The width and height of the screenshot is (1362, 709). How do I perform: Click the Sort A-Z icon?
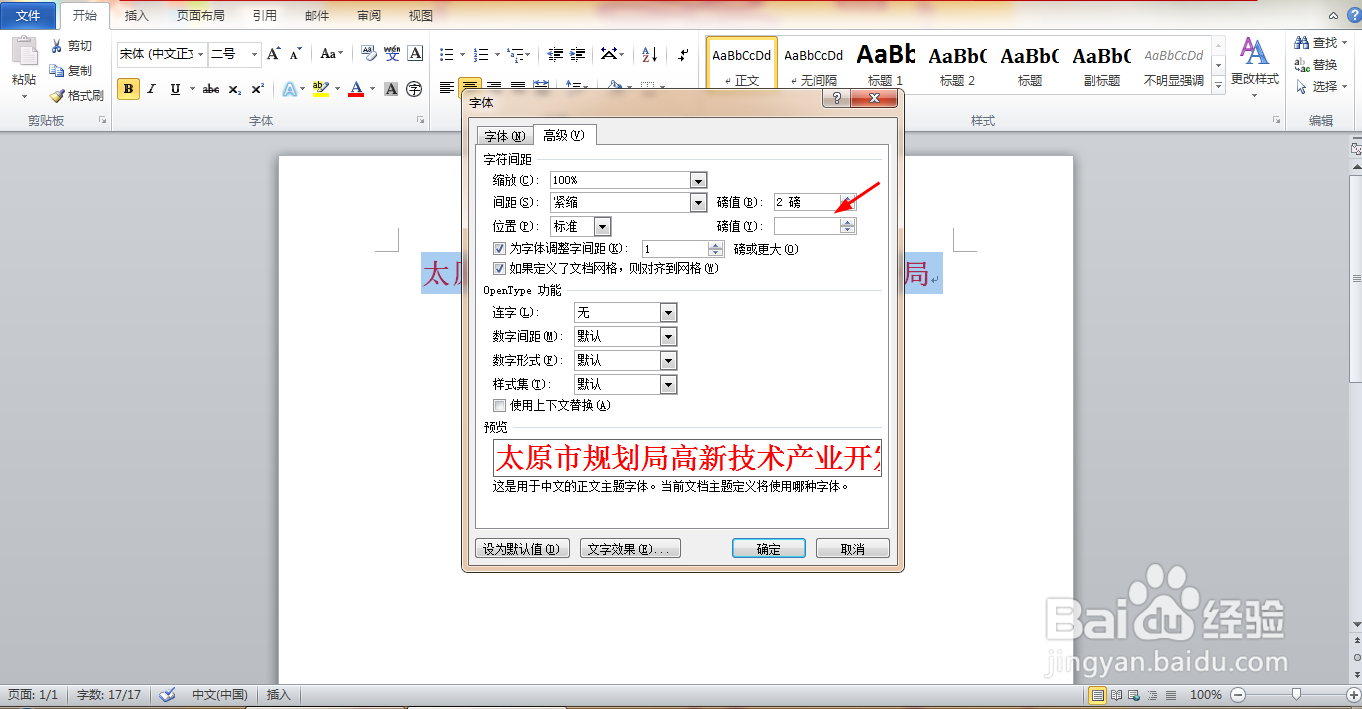click(649, 54)
